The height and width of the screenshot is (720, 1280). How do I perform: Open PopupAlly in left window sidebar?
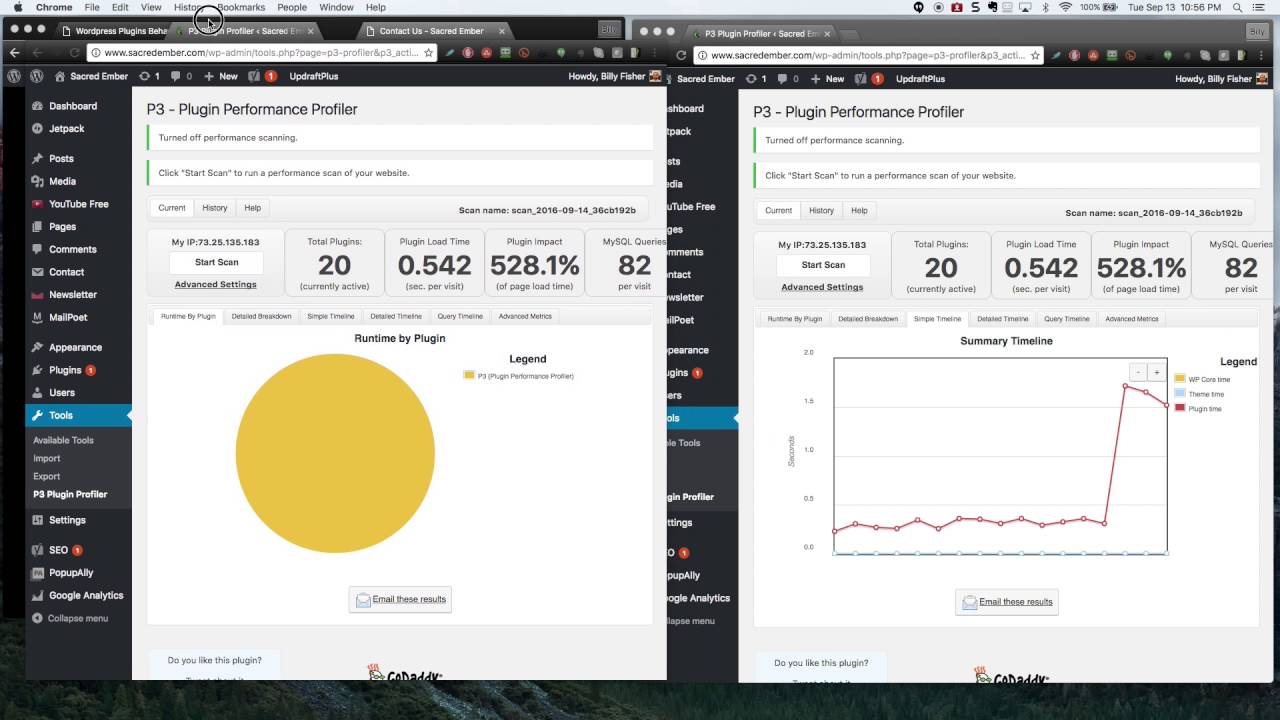click(71, 573)
